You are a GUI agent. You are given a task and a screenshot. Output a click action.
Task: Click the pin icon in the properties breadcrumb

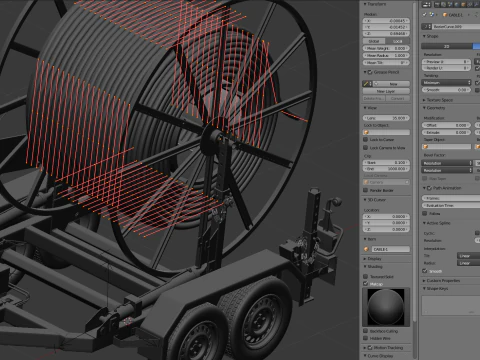point(424,15)
